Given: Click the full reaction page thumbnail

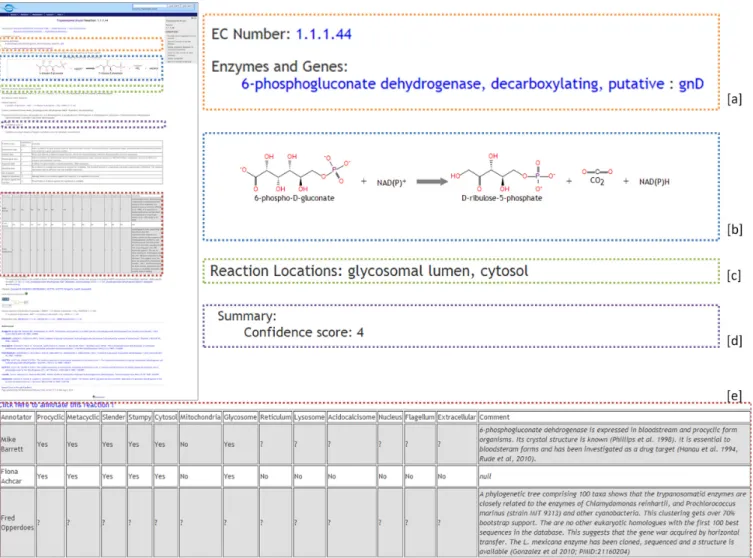Looking at the screenshot, I should click(99, 201).
